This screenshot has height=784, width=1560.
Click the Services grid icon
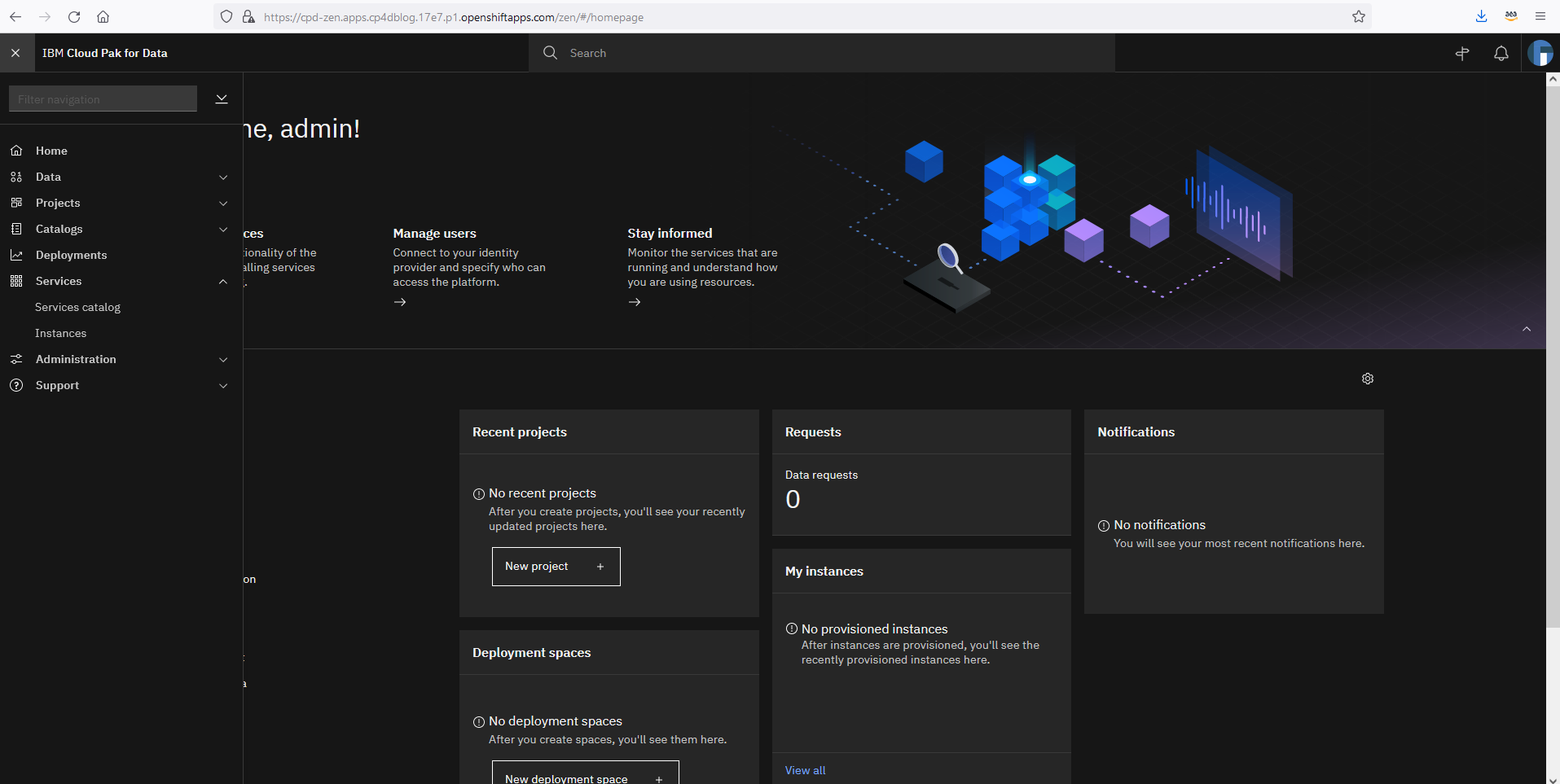[16, 281]
